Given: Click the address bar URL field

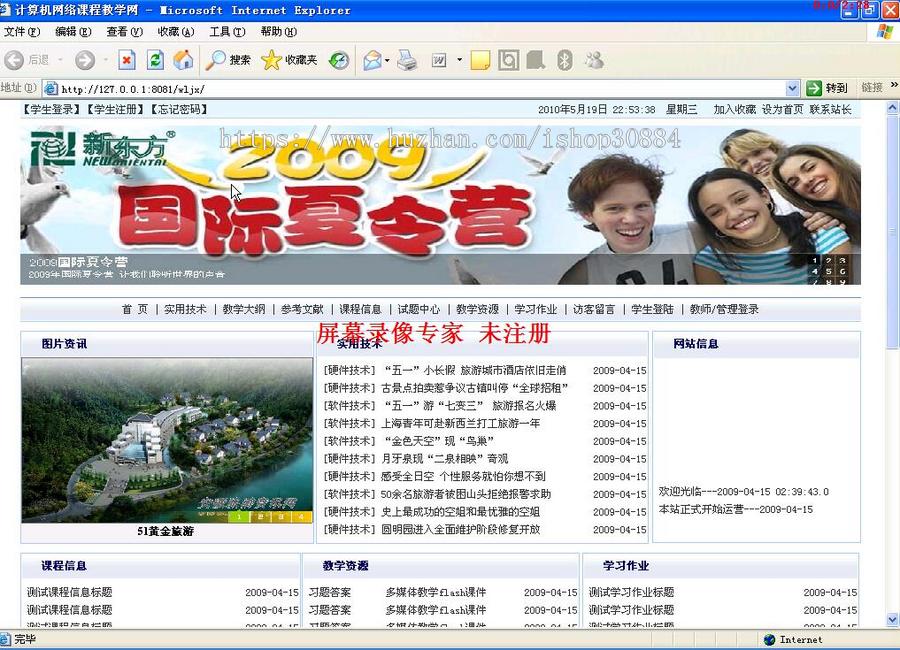Looking at the screenshot, I should coord(419,88).
